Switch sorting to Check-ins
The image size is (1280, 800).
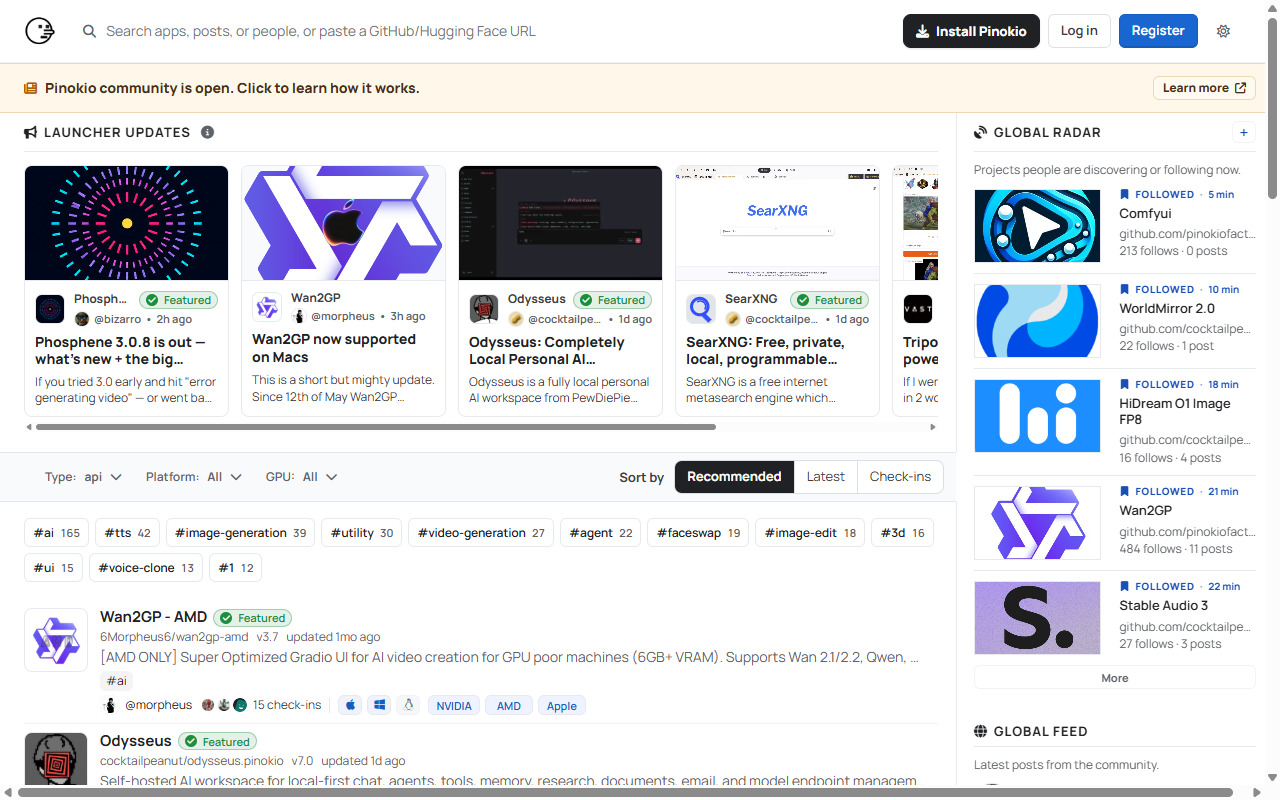pos(900,477)
